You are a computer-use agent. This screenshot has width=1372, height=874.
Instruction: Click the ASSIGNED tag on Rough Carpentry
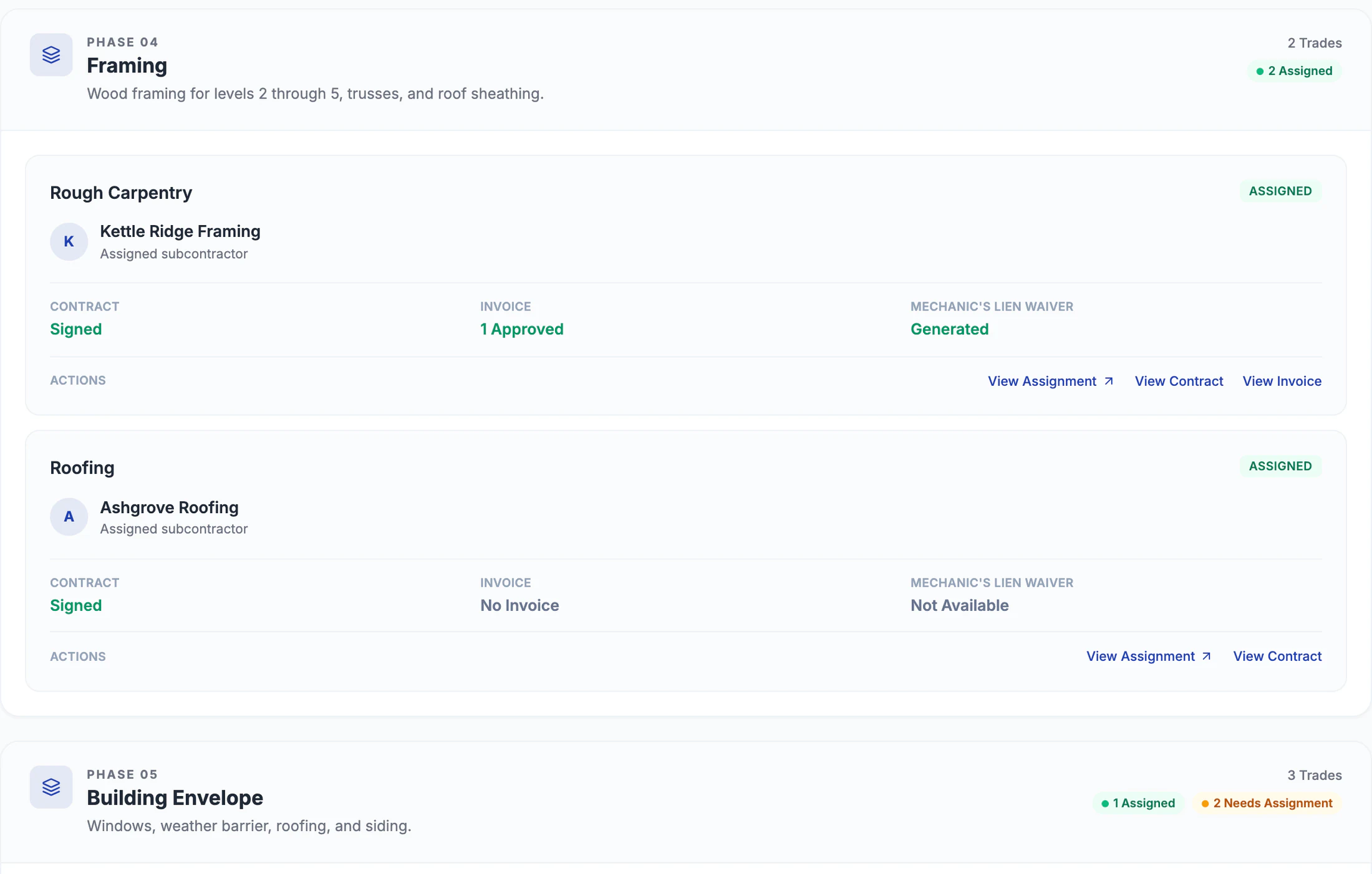1280,191
